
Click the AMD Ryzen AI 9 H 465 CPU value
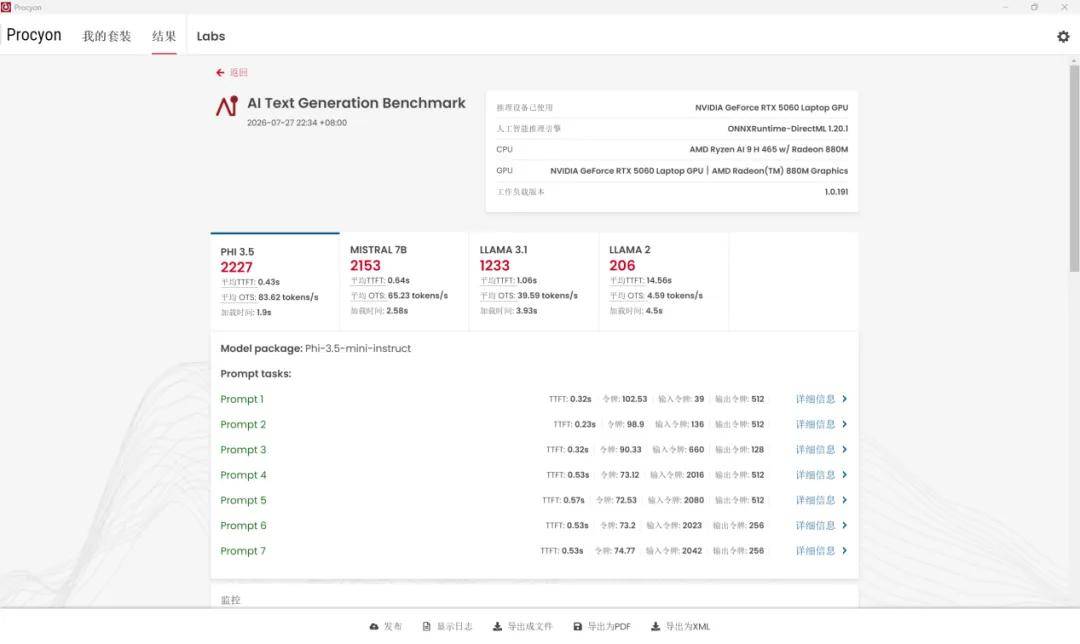point(769,149)
